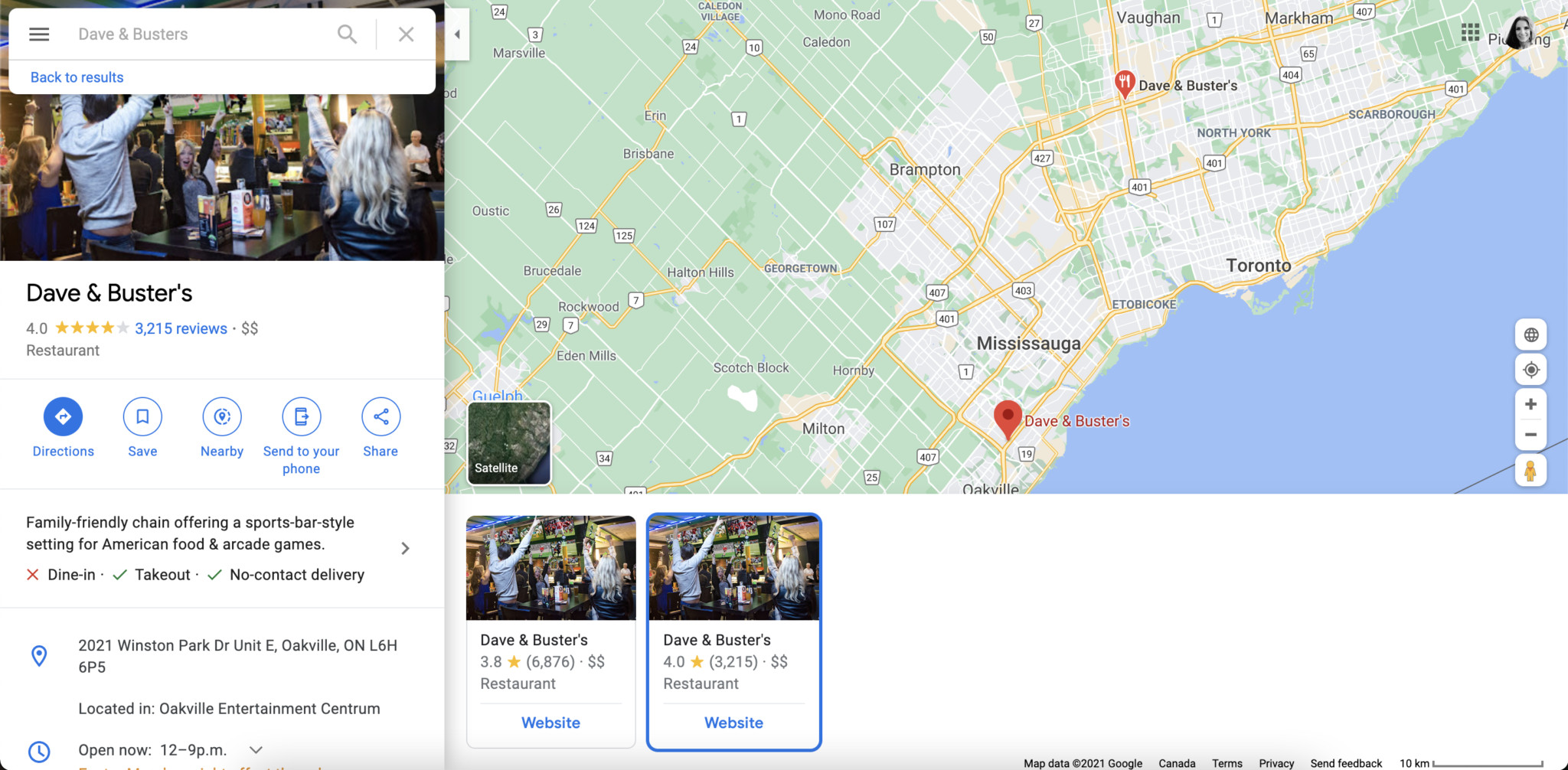Save this place to a list

(142, 429)
